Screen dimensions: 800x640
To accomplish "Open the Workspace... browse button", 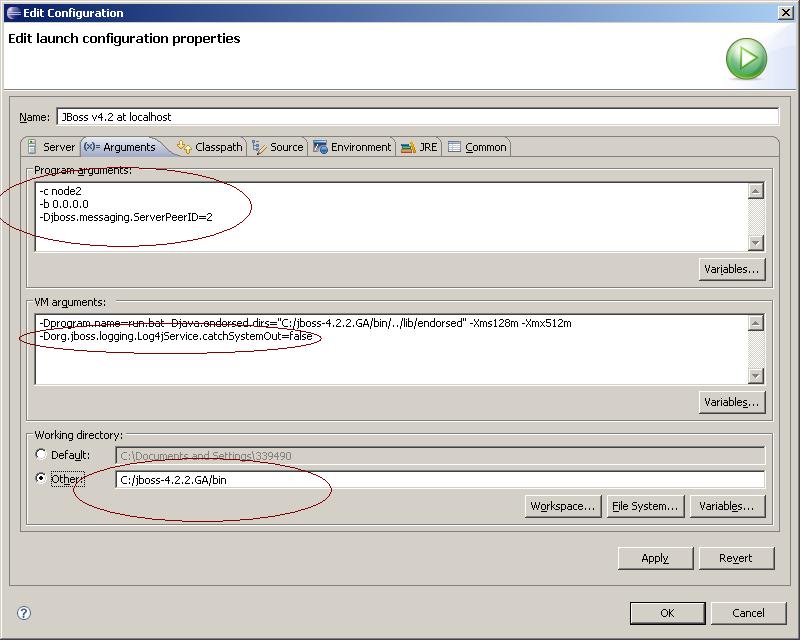I will (563, 506).
